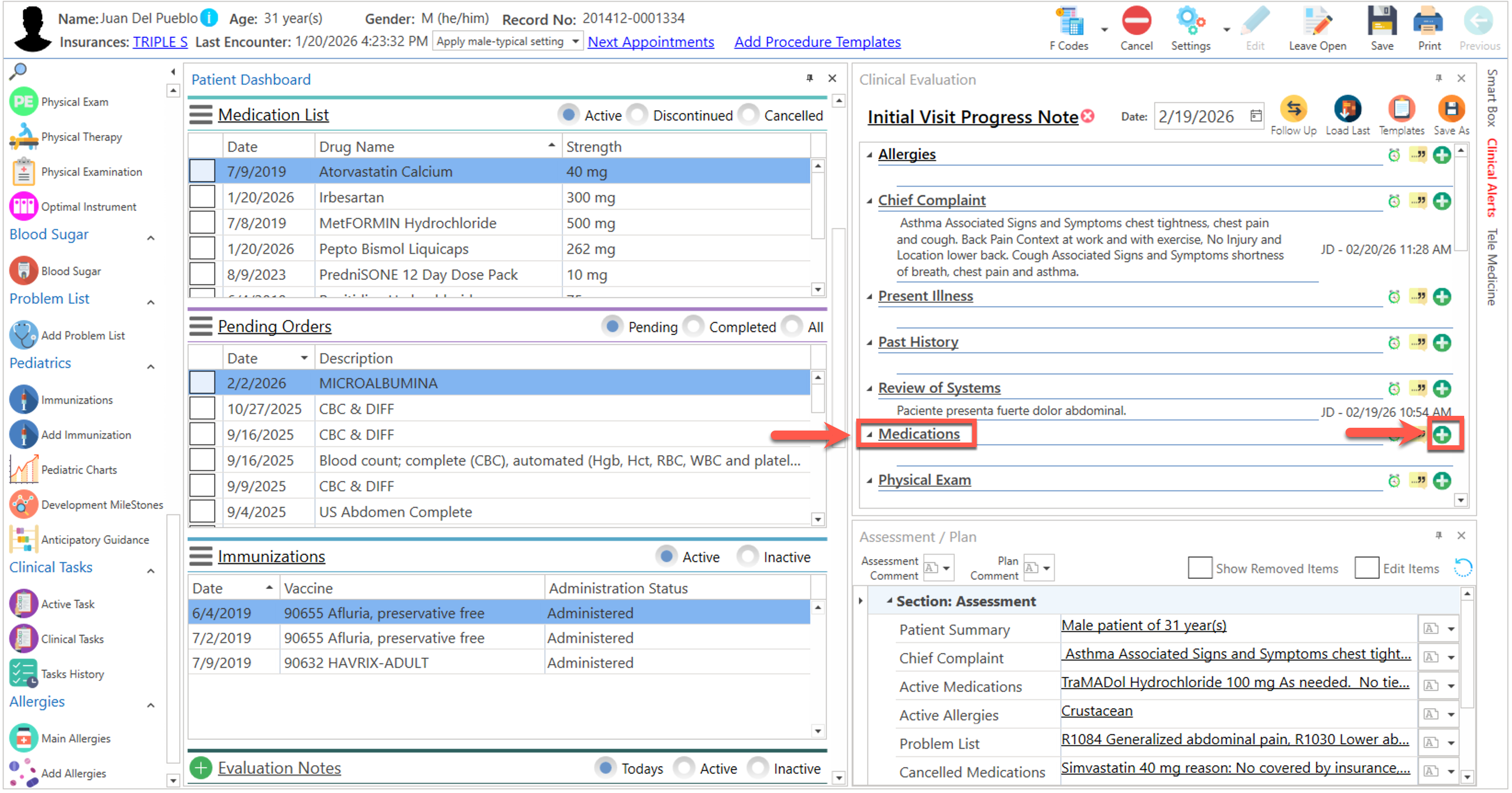This screenshot has height=793, width=1512.
Task: Click green plus next to Evaluation Notes
Action: coord(201,768)
